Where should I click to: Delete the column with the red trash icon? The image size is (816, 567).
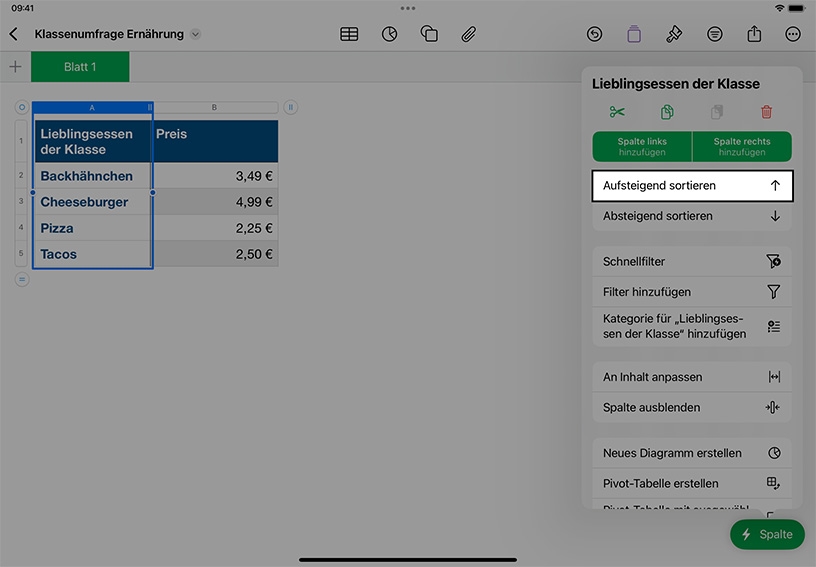[x=766, y=112]
